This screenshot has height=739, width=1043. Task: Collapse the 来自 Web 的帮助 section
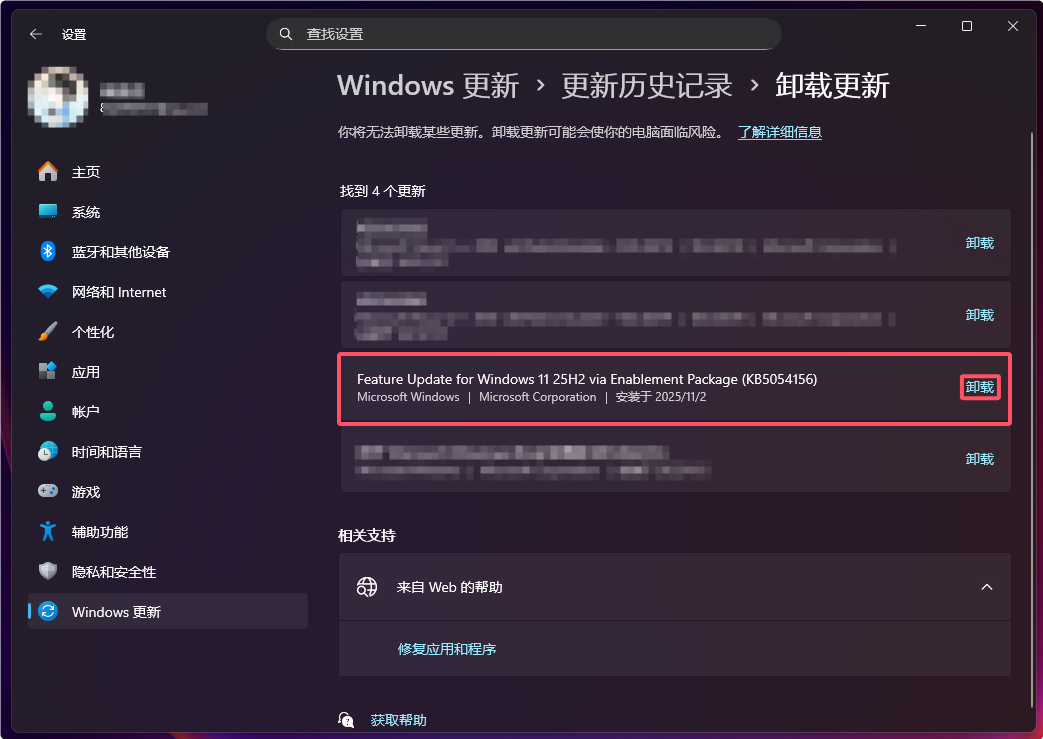987,587
